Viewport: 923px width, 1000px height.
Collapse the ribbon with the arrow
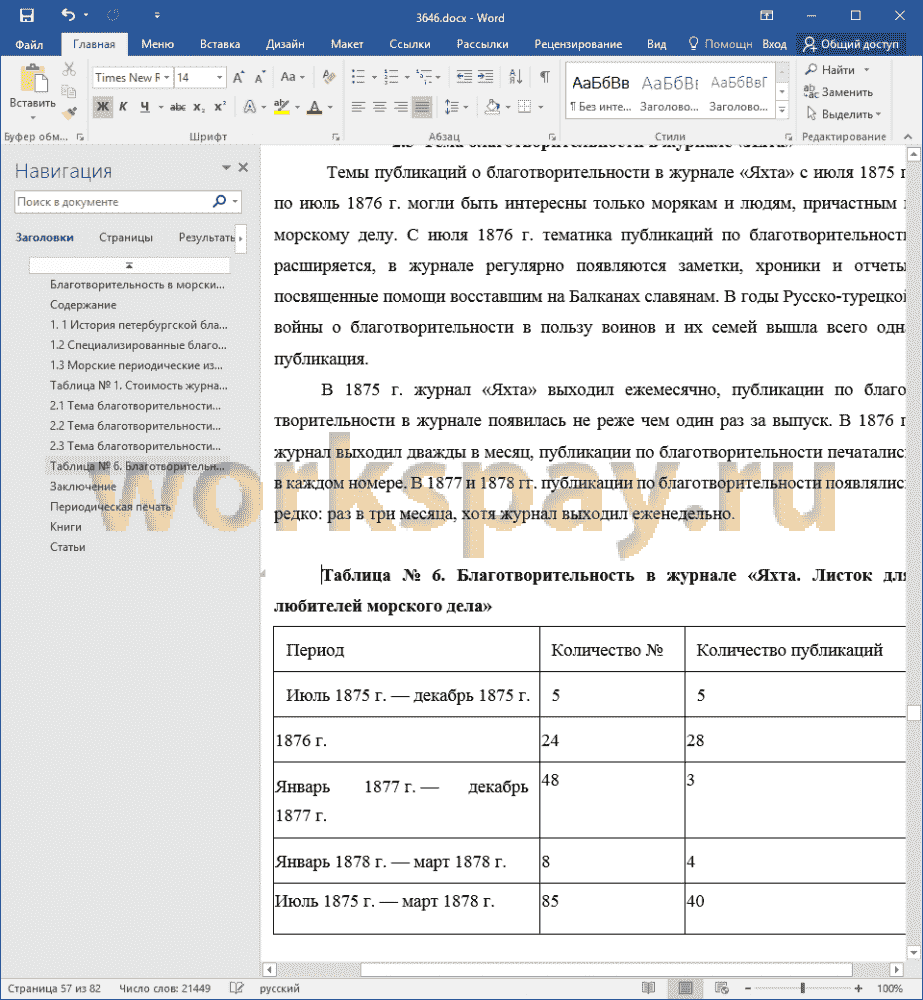[x=907, y=136]
